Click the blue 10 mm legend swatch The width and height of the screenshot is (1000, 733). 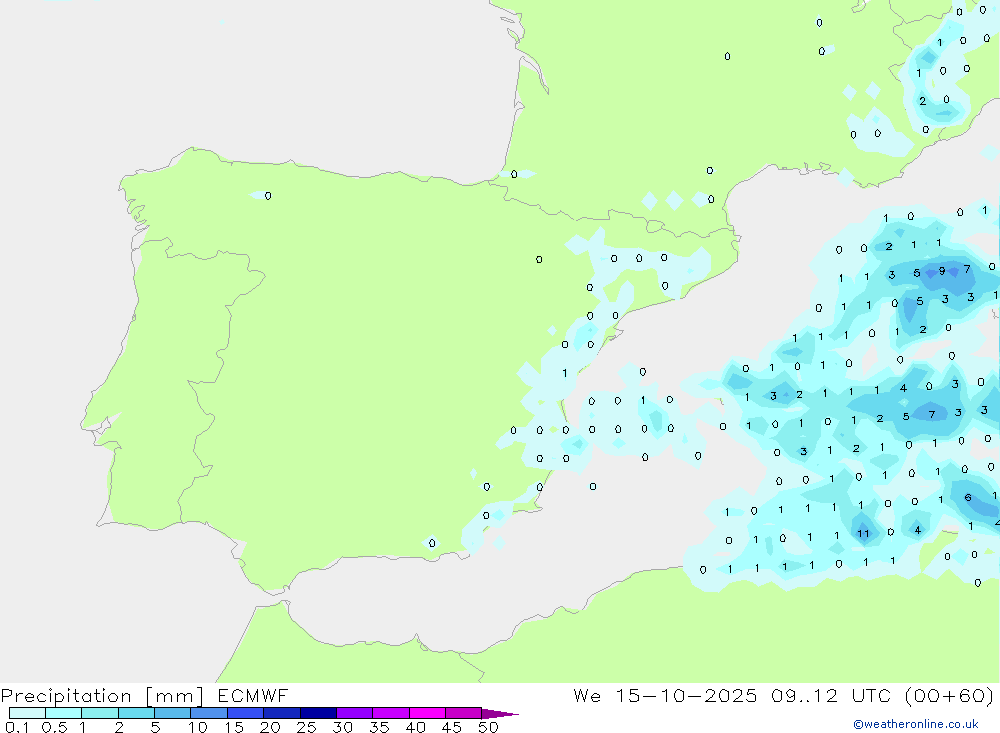209,713
